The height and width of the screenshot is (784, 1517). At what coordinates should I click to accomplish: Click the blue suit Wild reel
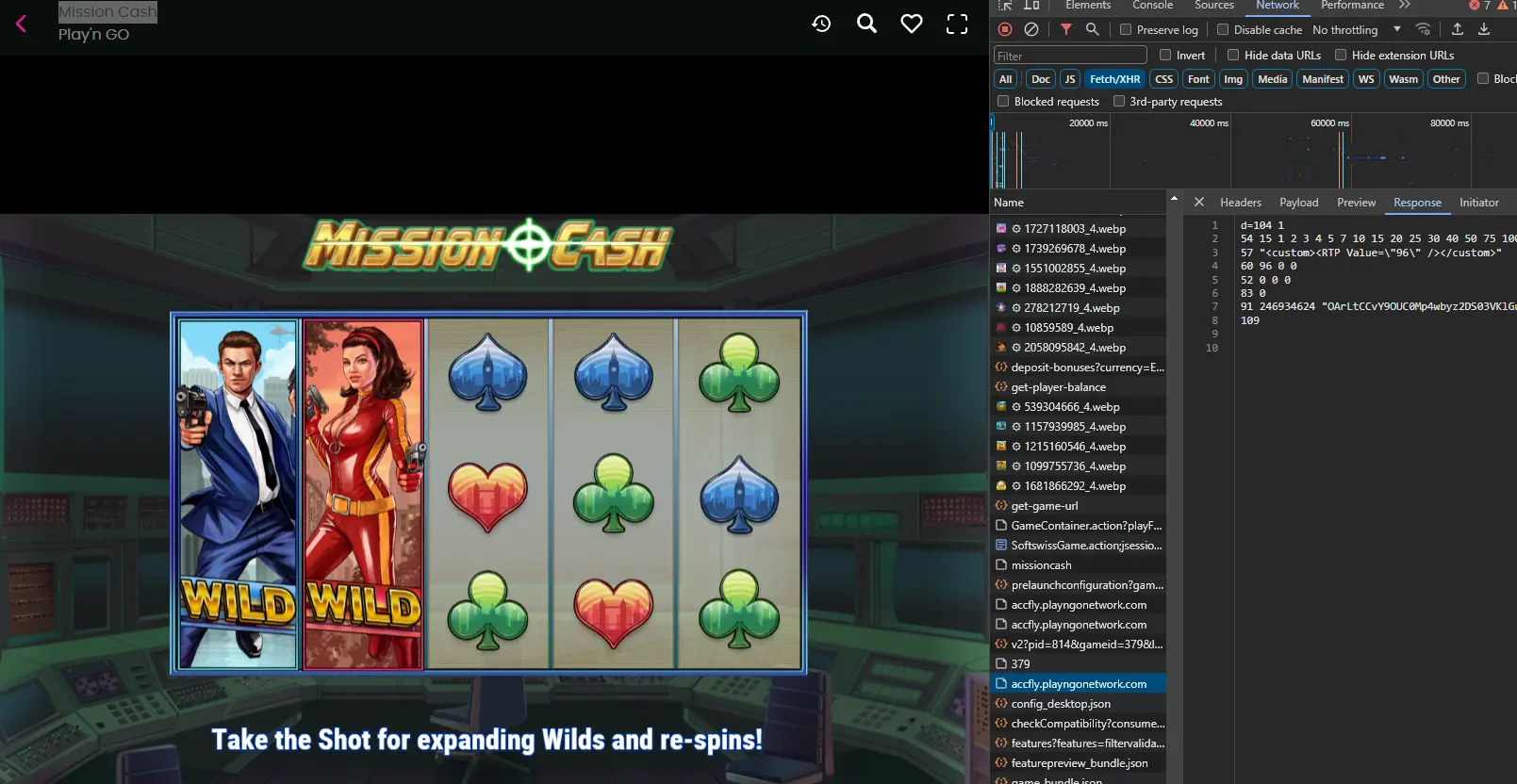point(239,494)
